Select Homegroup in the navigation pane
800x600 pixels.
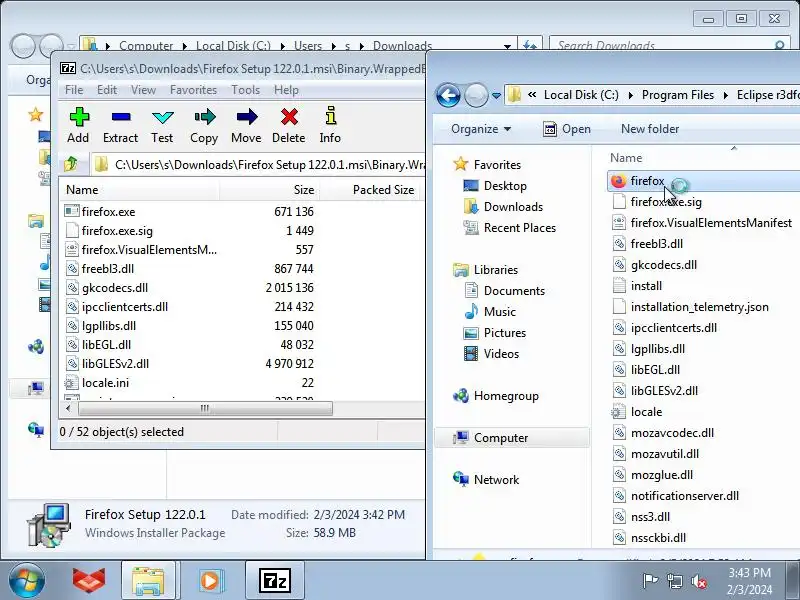[x=496, y=396]
